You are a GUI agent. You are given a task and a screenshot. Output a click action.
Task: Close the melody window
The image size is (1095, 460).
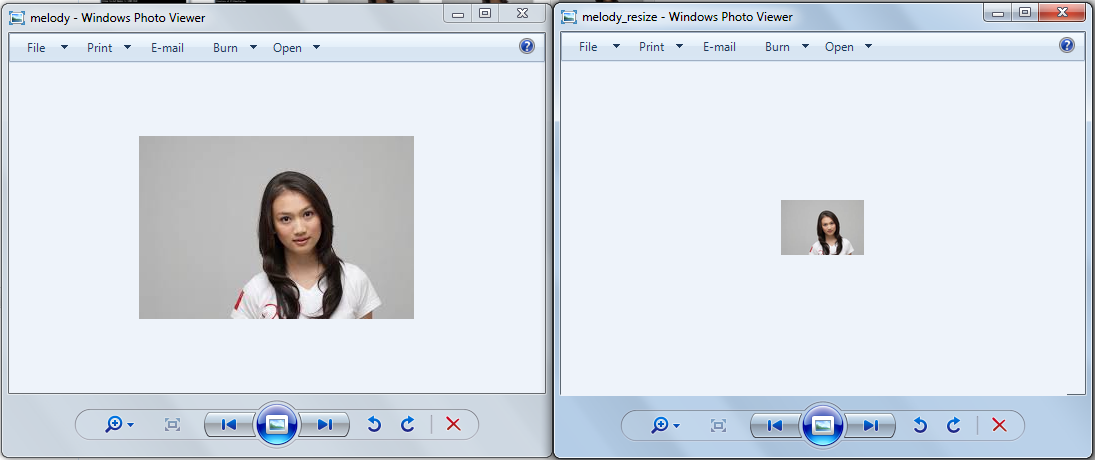point(522,13)
